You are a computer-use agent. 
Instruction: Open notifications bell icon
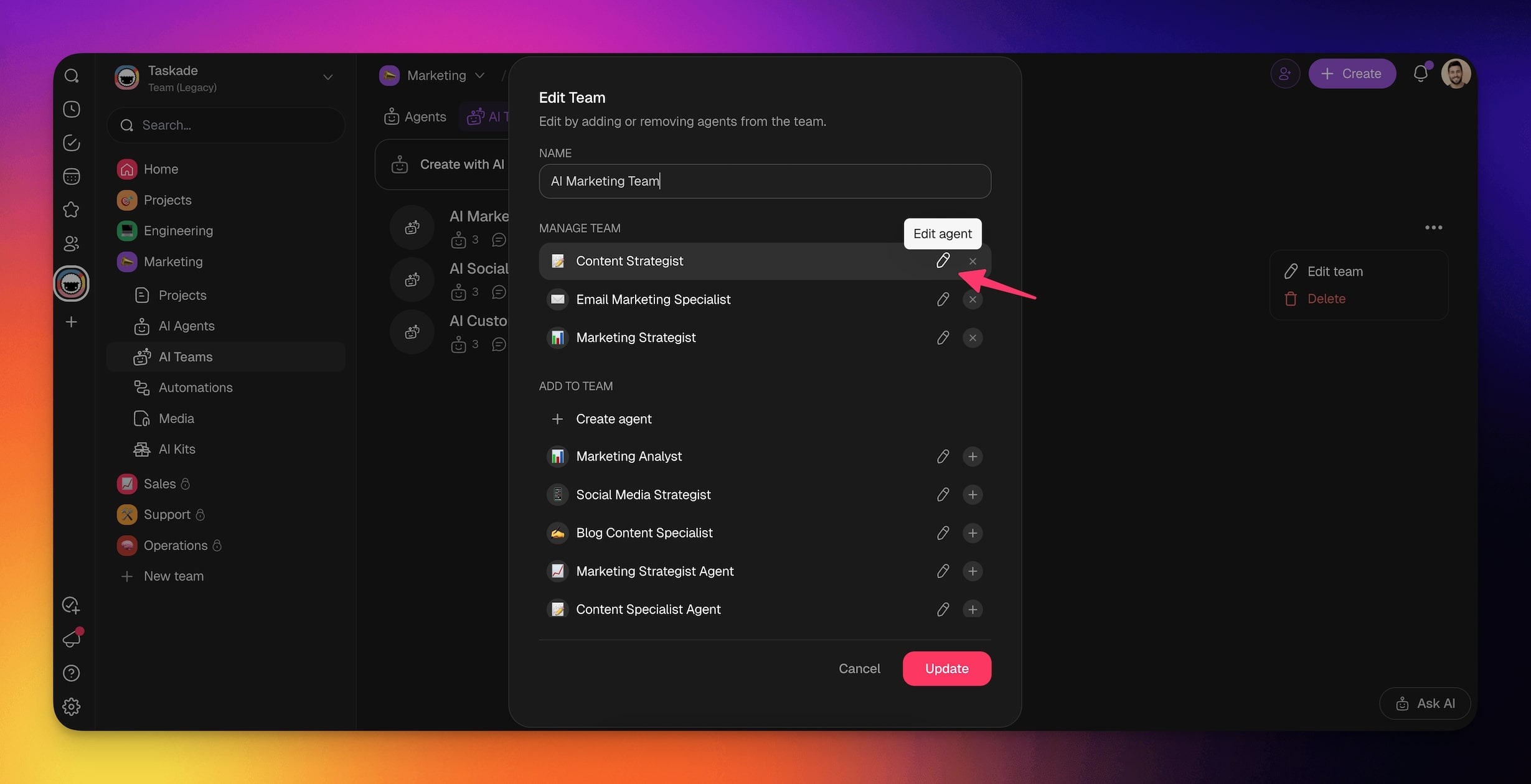1420,73
